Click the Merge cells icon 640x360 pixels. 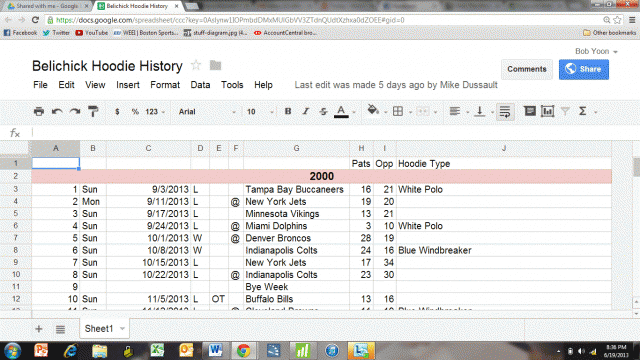click(x=422, y=111)
